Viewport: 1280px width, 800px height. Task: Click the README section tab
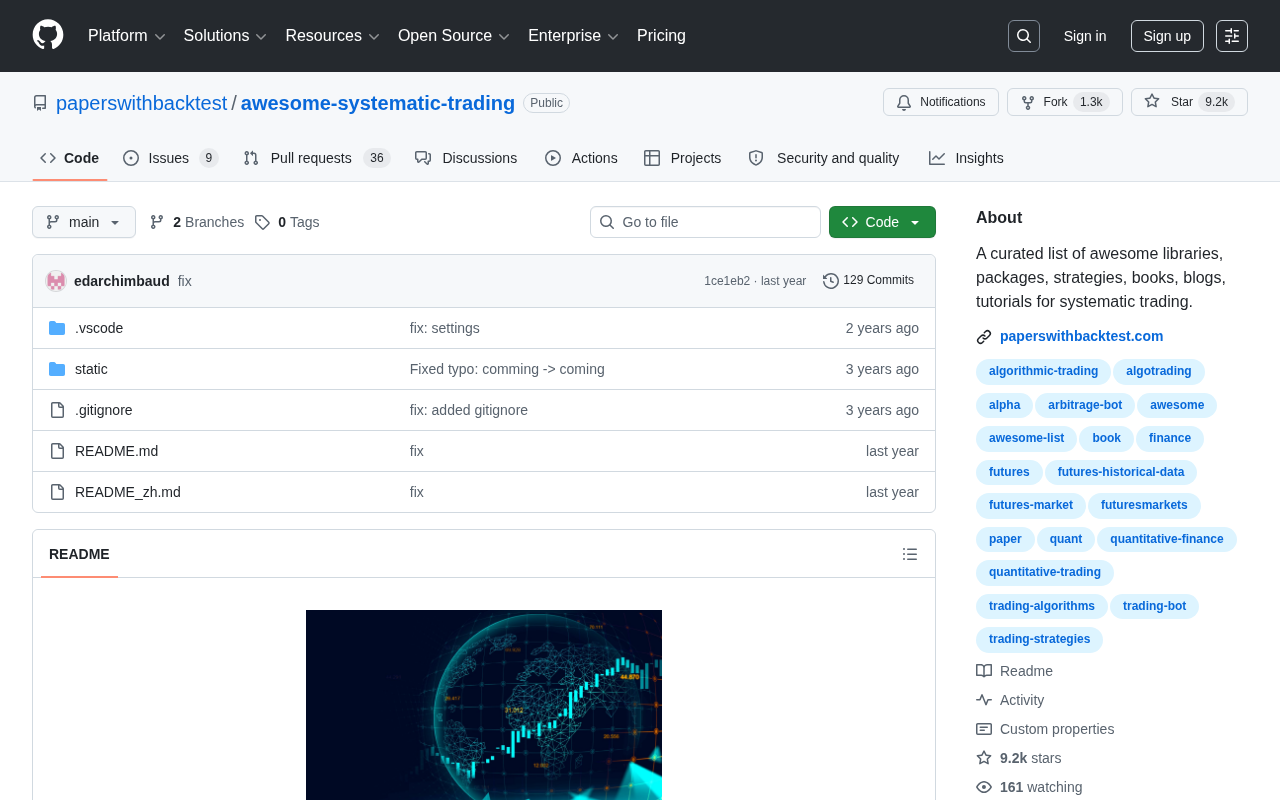[x=79, y=554]
